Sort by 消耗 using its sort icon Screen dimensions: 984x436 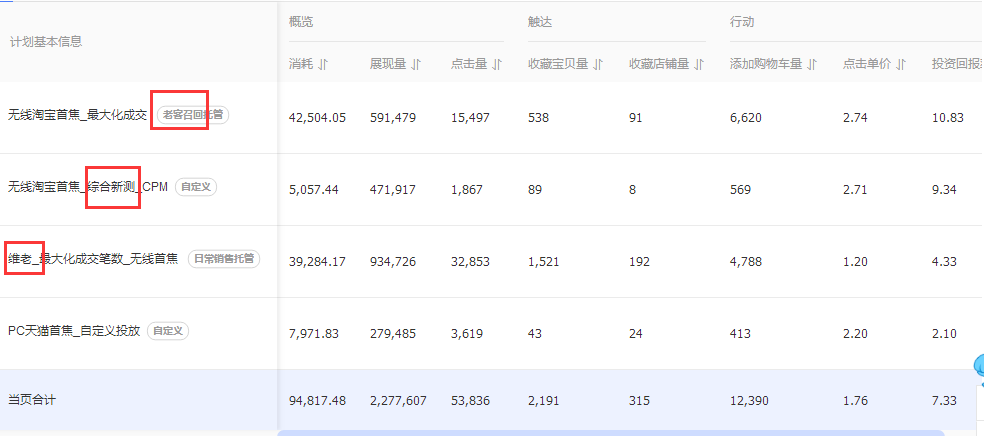pyautogui.click(x=324, y=64)
